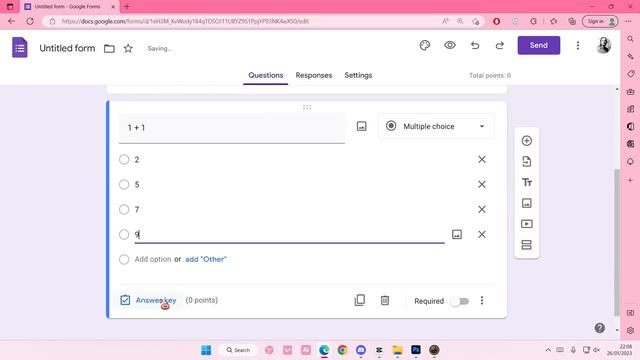Remove option 5
640x360 pixels.
[x=482, y=184]
